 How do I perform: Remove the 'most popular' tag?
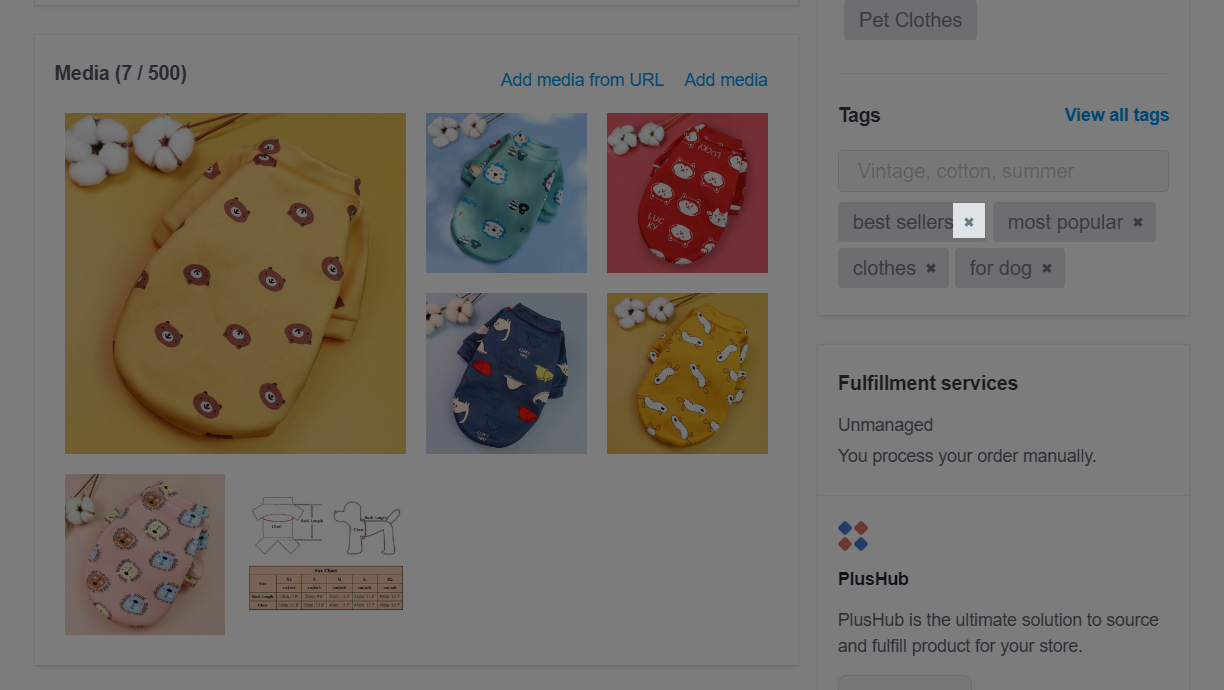pos(1138,222)
